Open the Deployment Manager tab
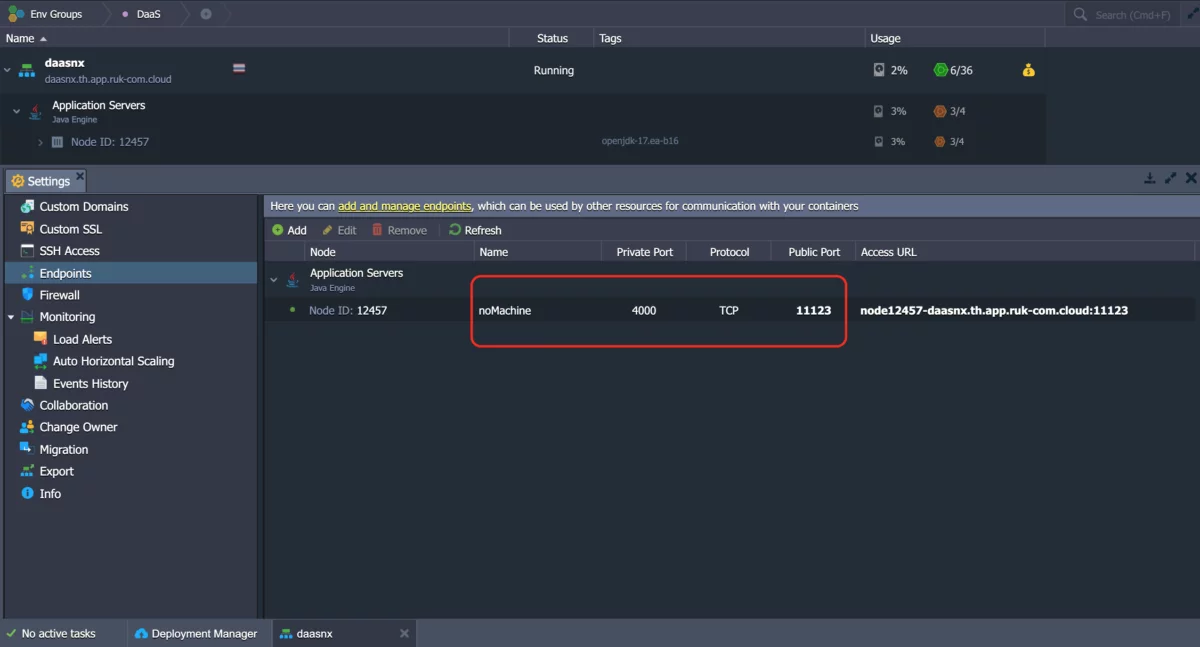 click(196, 633)
